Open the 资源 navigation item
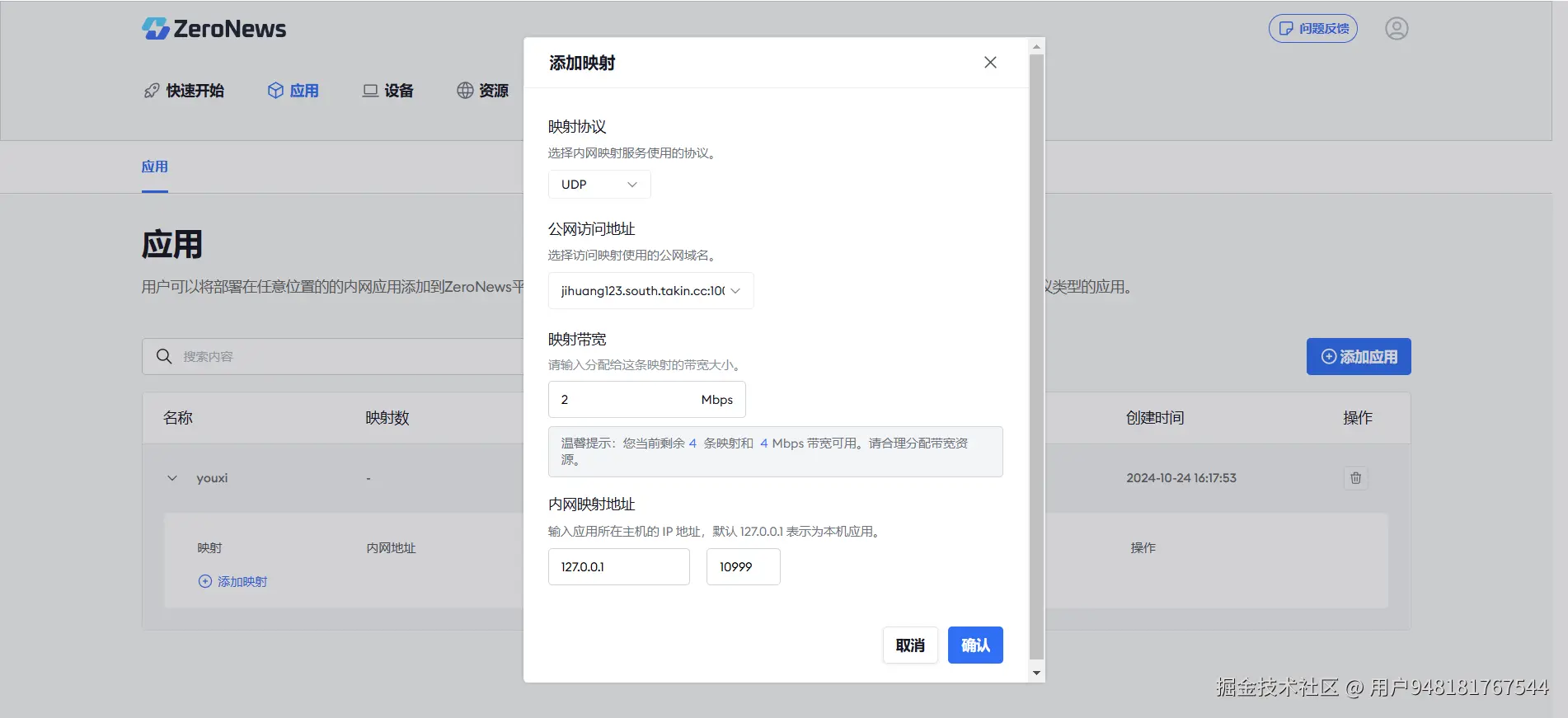 pyautogui.click(x=482, y=91)
